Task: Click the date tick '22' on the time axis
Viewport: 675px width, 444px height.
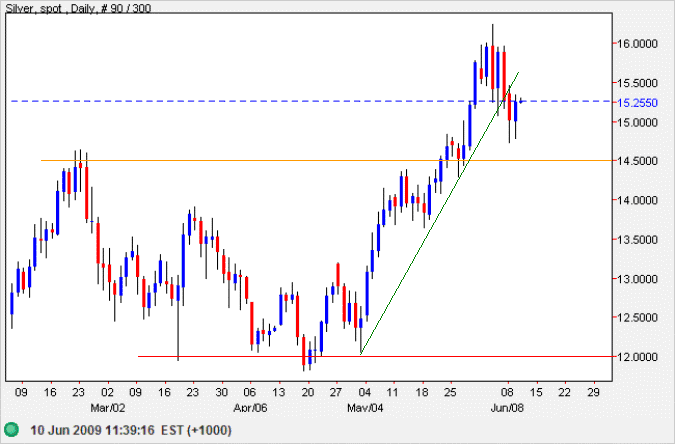Action: [x=565, y=392]
